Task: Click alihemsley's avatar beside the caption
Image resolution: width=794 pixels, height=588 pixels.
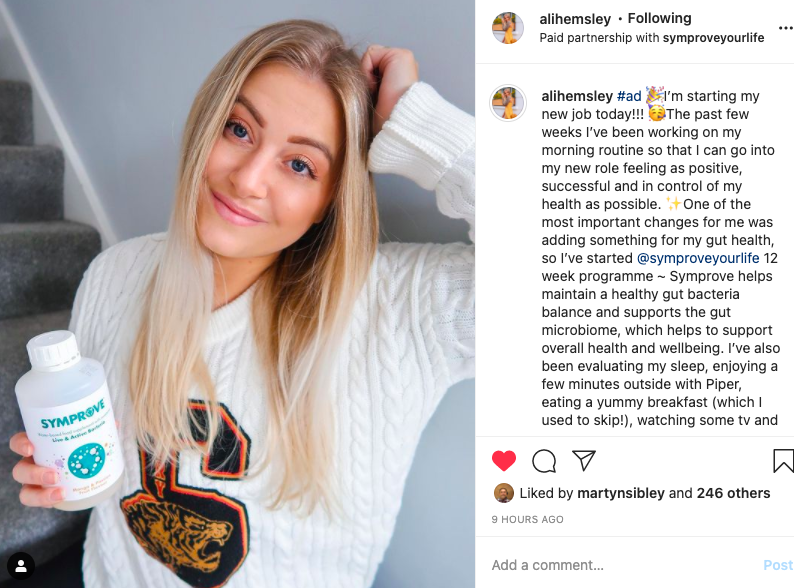Action: [508, 103]
